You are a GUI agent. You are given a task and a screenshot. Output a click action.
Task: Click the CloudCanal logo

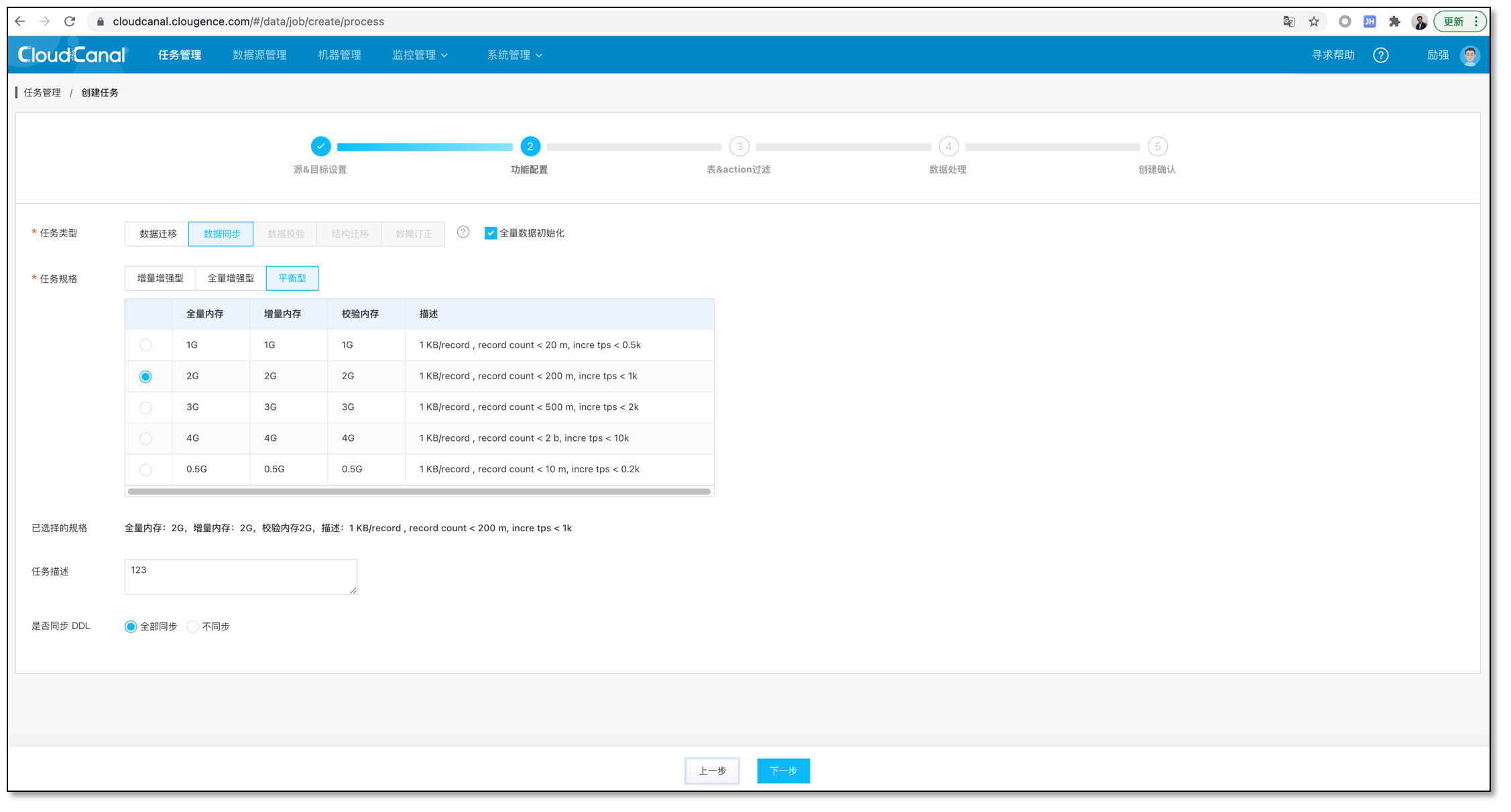point(72,55)
